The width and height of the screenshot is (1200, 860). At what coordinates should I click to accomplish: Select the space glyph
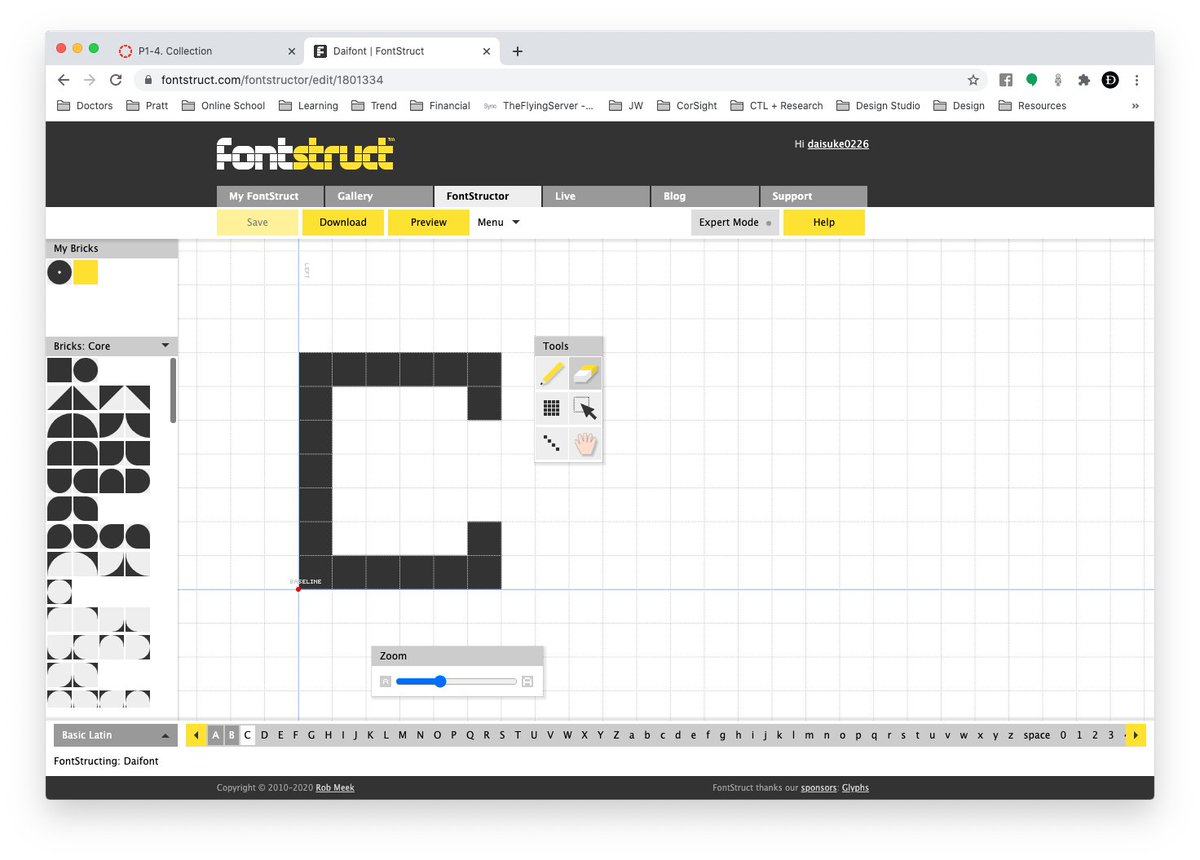pos(1037,735)
